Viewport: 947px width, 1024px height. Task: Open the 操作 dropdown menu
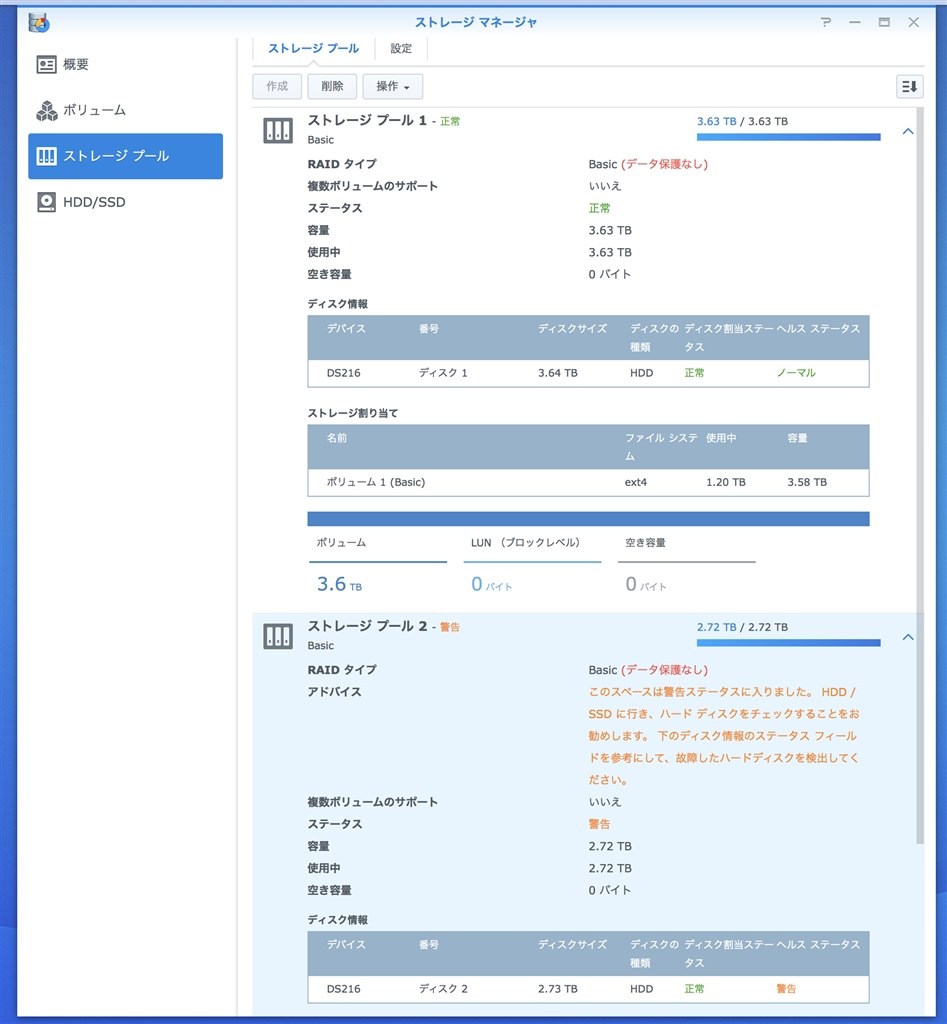pos(393,86)
